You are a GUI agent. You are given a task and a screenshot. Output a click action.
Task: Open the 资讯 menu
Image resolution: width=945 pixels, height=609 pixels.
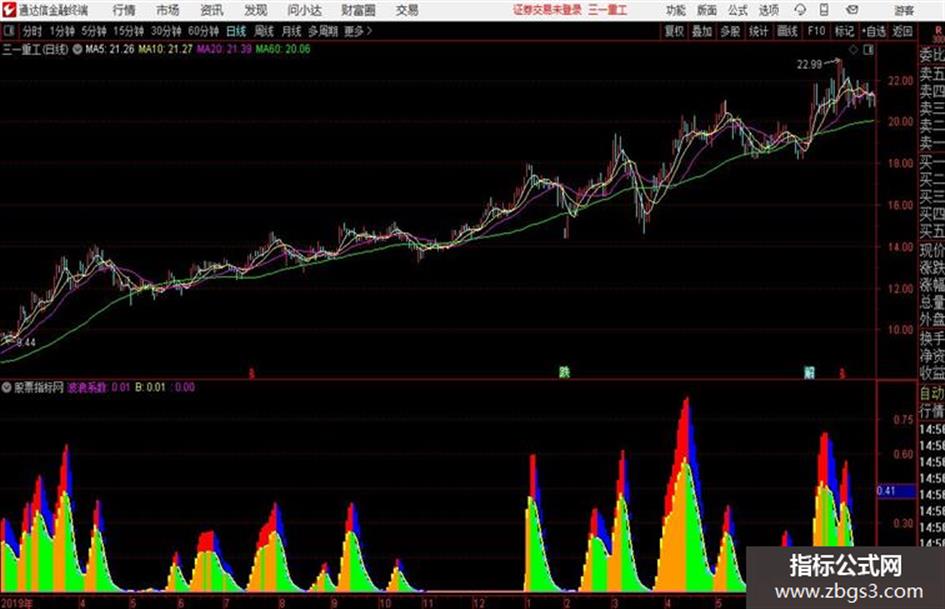tap(212, 10)
